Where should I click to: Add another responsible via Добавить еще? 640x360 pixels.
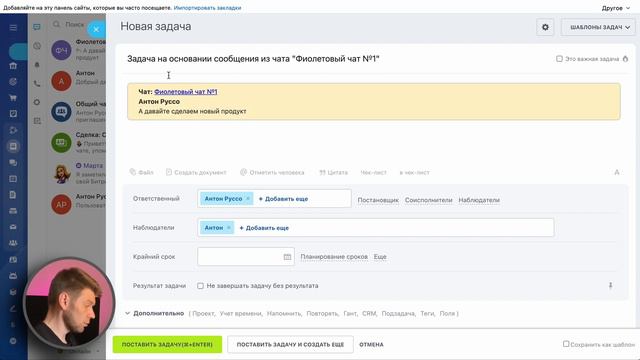283,199
